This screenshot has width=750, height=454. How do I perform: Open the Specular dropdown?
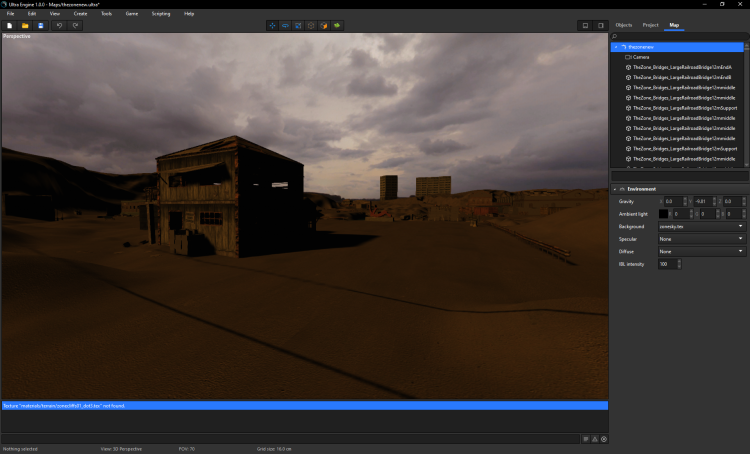coord(702,239)
